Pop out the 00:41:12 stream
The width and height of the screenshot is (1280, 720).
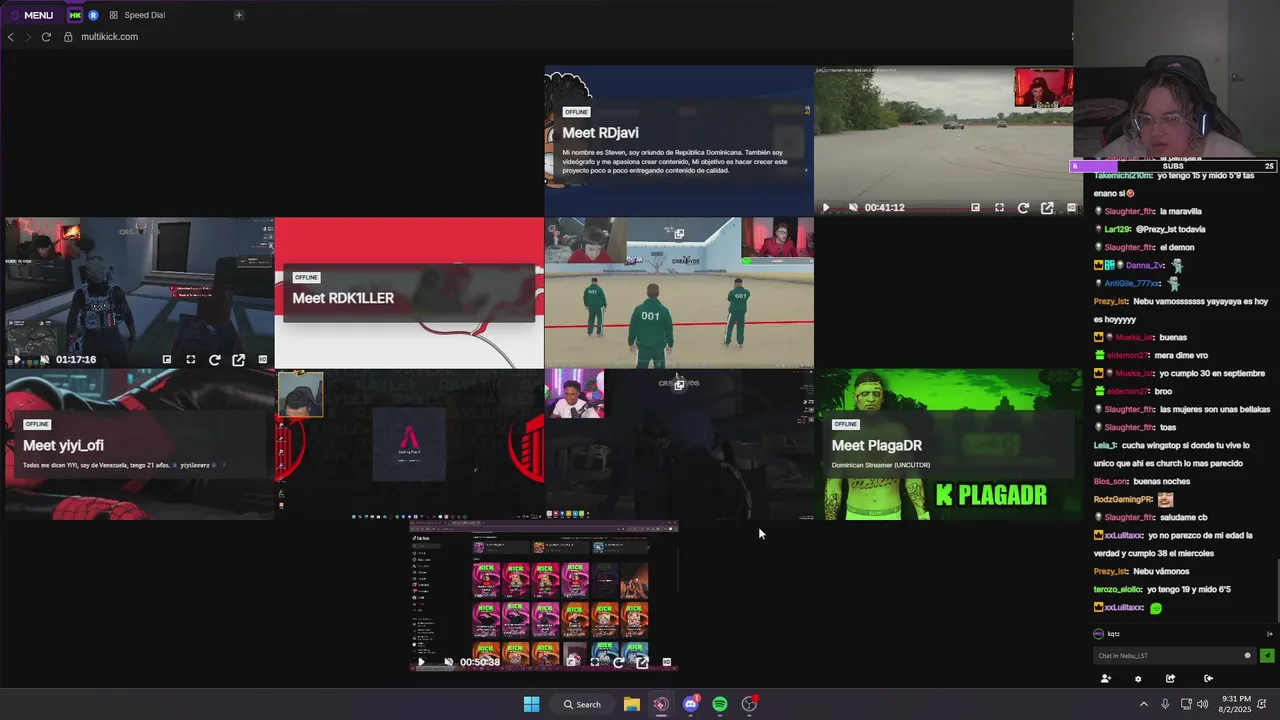pyautogui.click(x=1047, y=208)
